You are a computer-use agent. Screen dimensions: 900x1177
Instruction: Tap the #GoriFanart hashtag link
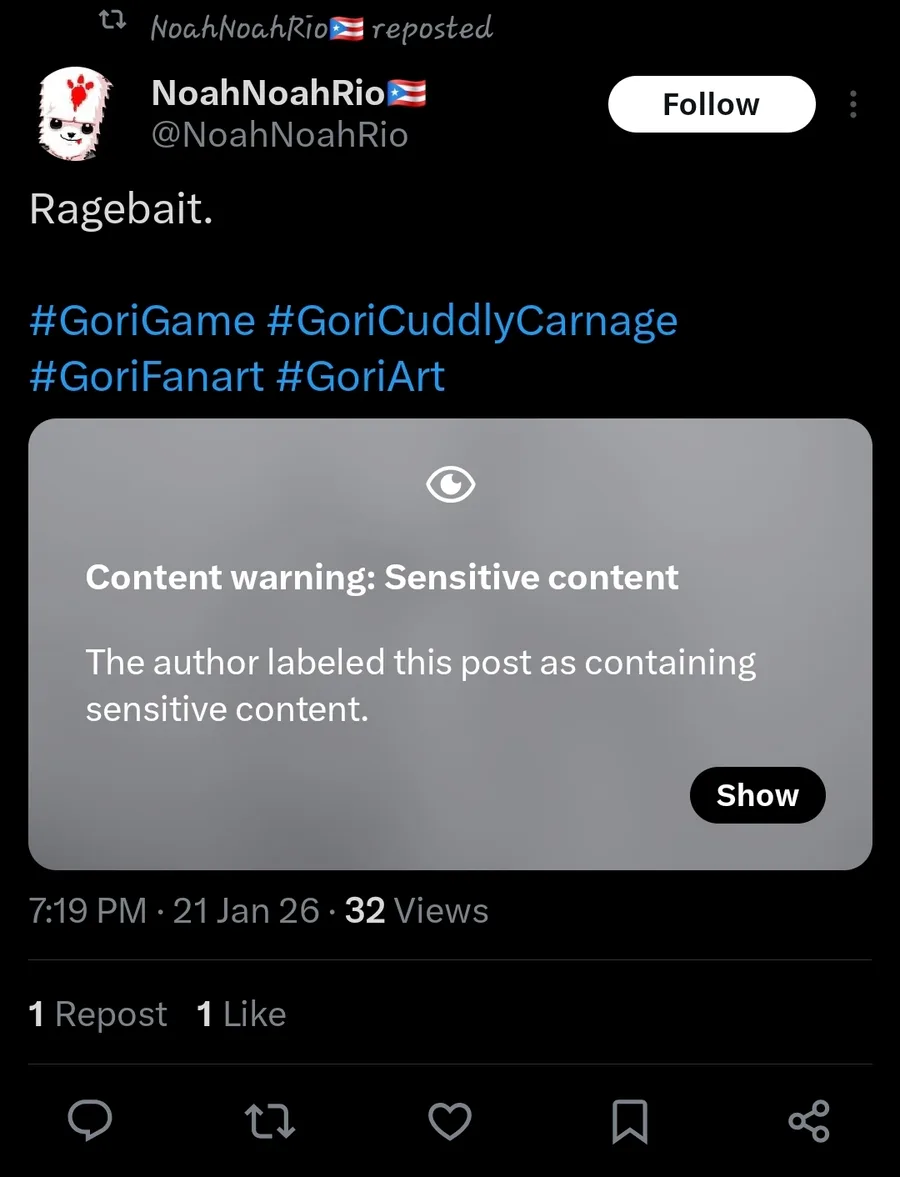pyautogui.click(x=146, y=377)
